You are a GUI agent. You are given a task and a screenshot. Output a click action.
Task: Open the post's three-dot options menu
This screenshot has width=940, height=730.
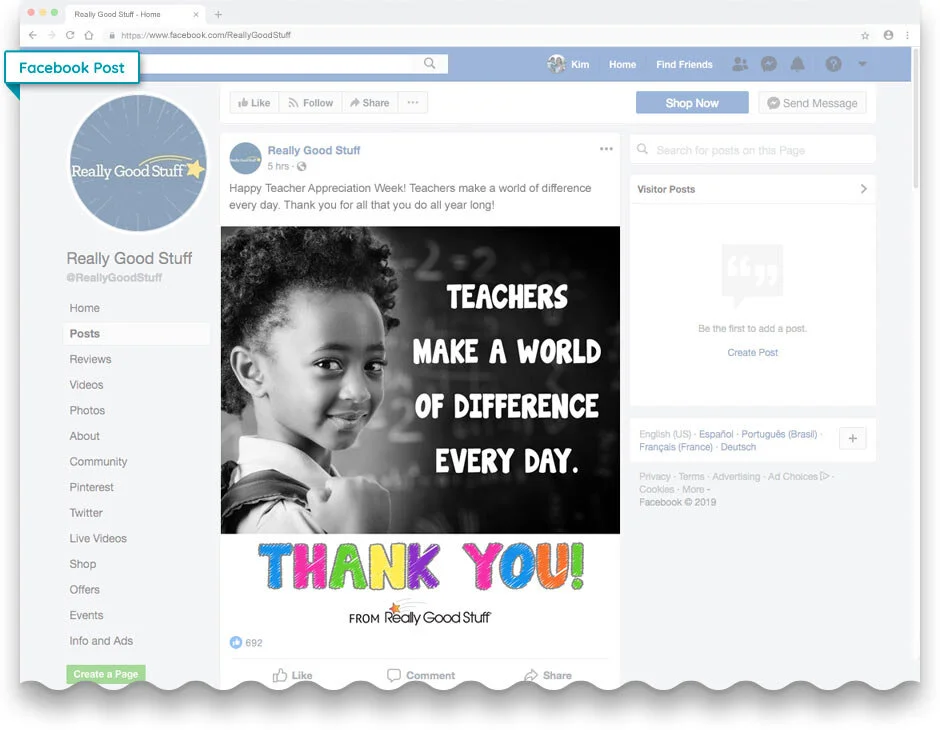[606, 149]
